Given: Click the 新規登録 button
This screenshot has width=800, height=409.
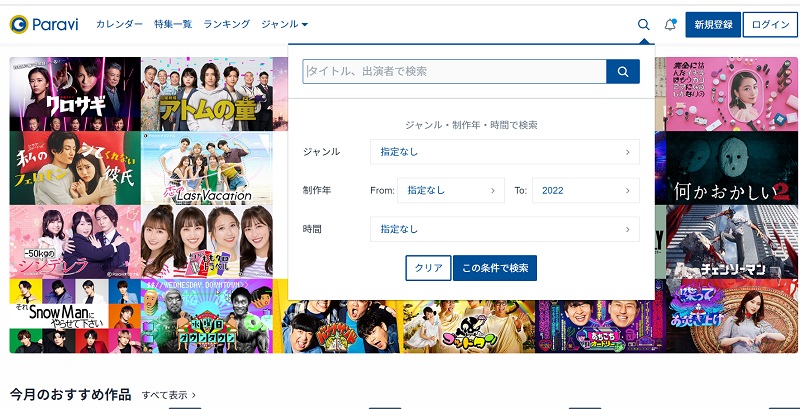Looking at the screenshot, I should click(x=713, y=24).
